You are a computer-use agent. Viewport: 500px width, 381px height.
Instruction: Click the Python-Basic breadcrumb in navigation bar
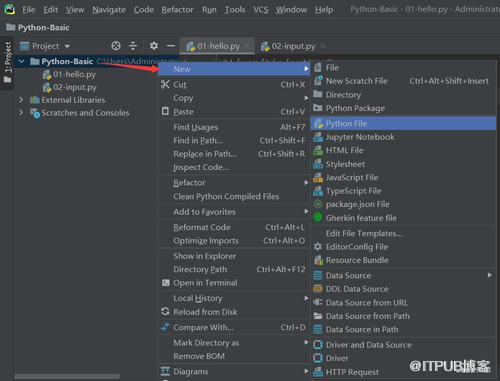pyautogui.click(x=38, y=27)
